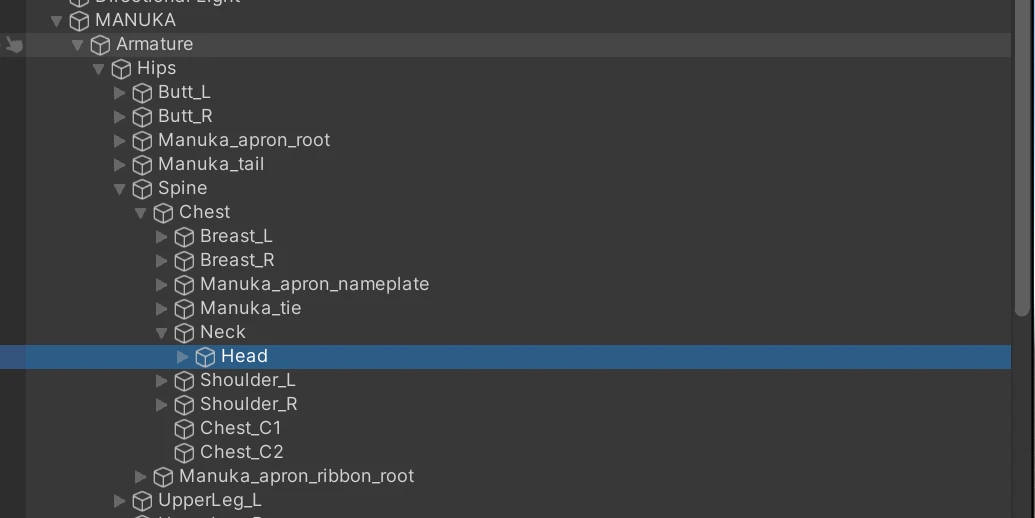Select the Manuka_tie object

pyautogui.click(x=250, y=309)
